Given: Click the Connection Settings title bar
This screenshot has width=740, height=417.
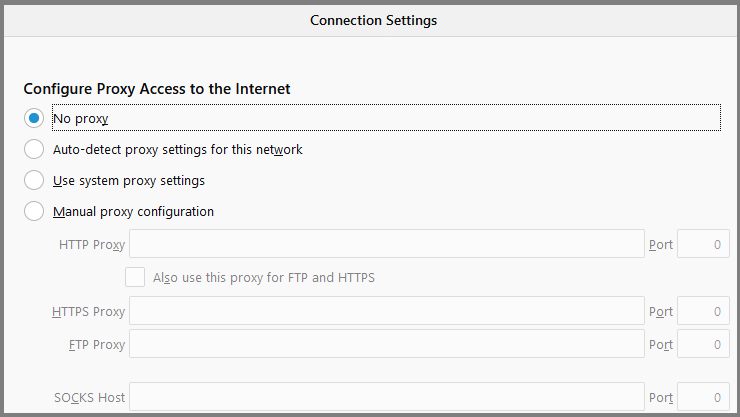Looking at the screenshot, I should pyautogui.click(x=372, y=20).
